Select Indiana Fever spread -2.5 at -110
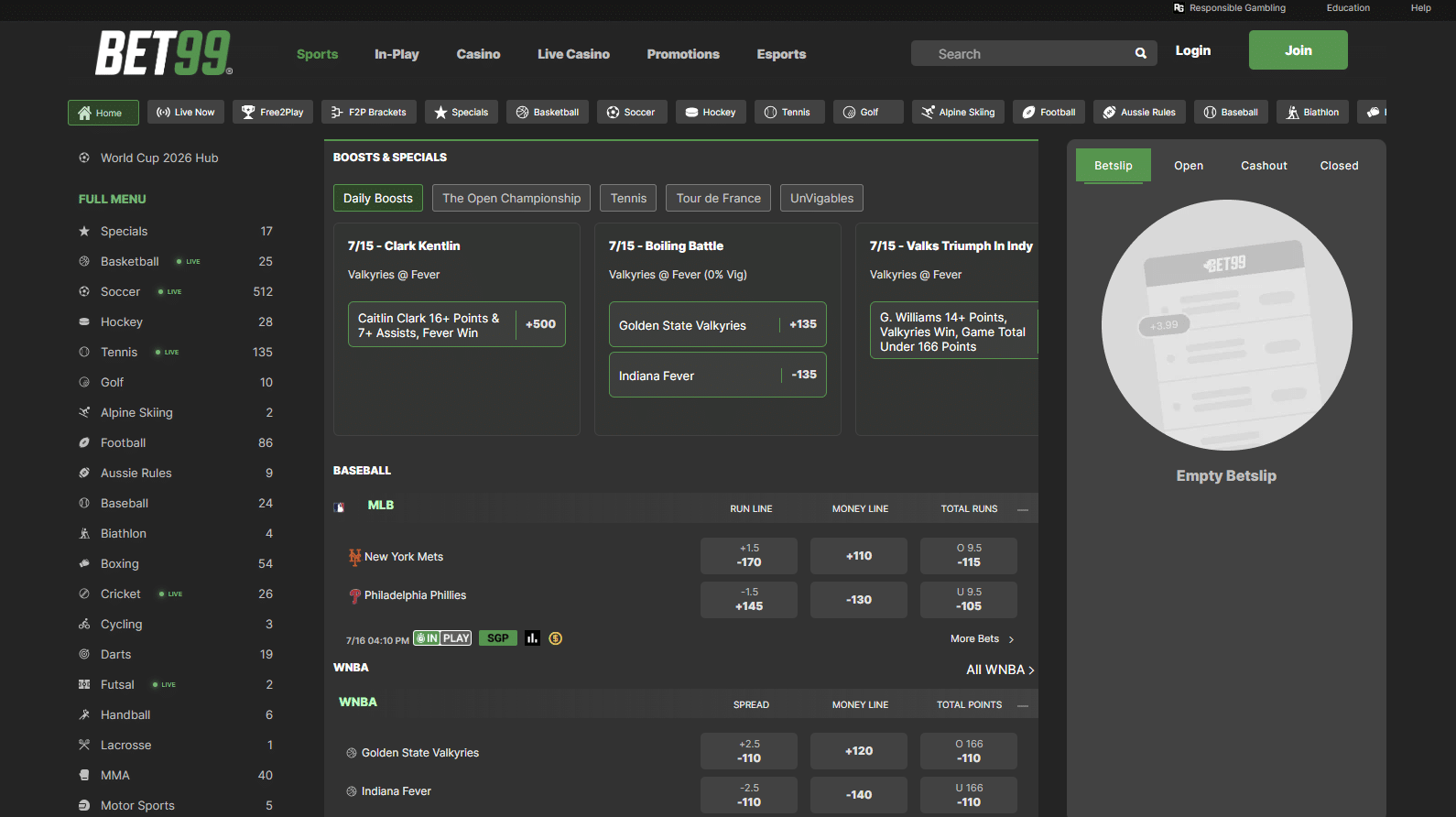 click(x=749, y=795)
